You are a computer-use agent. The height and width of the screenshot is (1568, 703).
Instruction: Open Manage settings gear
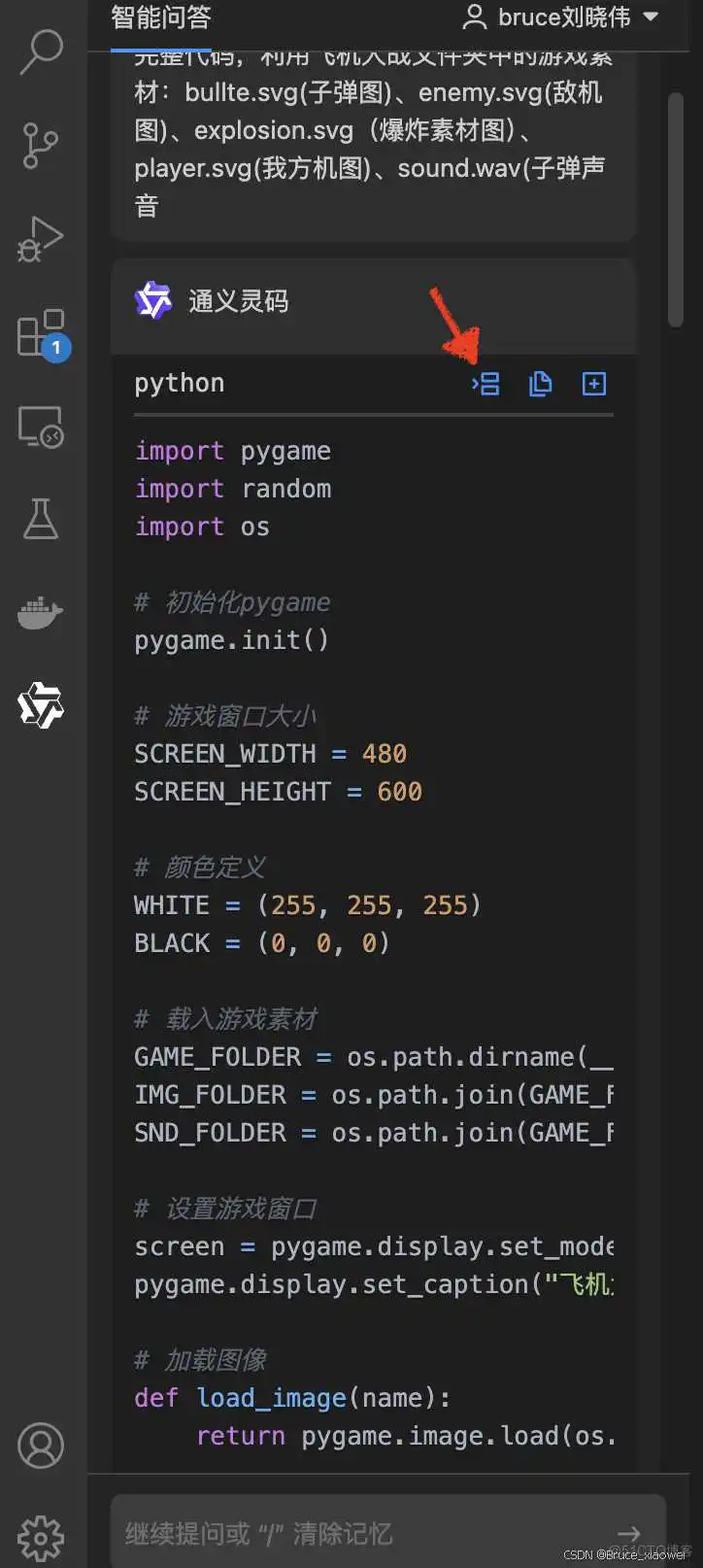coord(41,1538)
